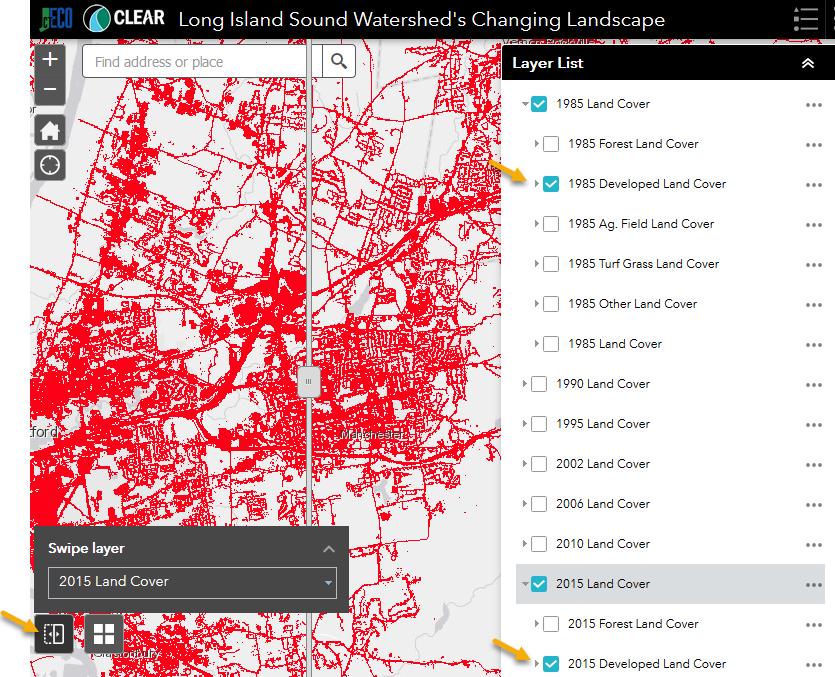835x677 pixels.
Task: Open the basemap gallery grid icon
Action: click(x=104, y=634)
